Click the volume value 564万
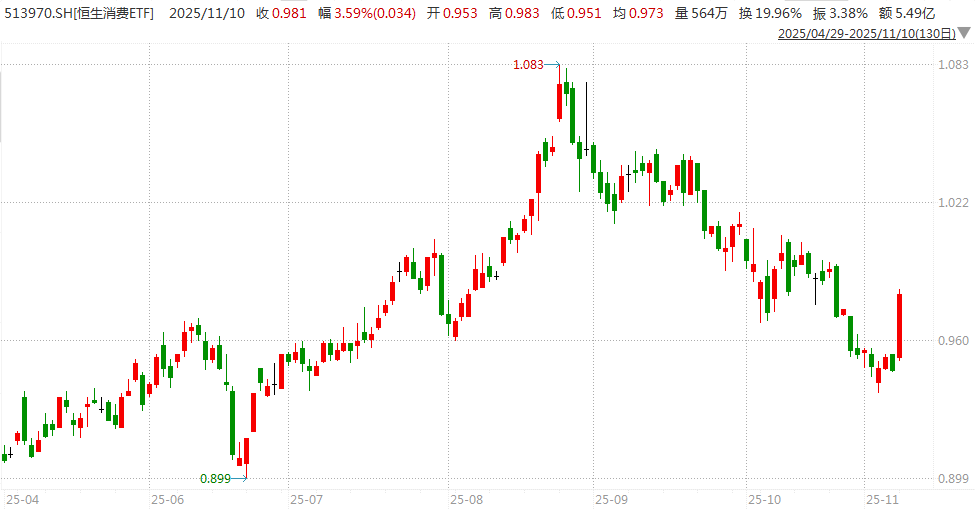Viewport: 975px width, 512px height. click(710, 13)
